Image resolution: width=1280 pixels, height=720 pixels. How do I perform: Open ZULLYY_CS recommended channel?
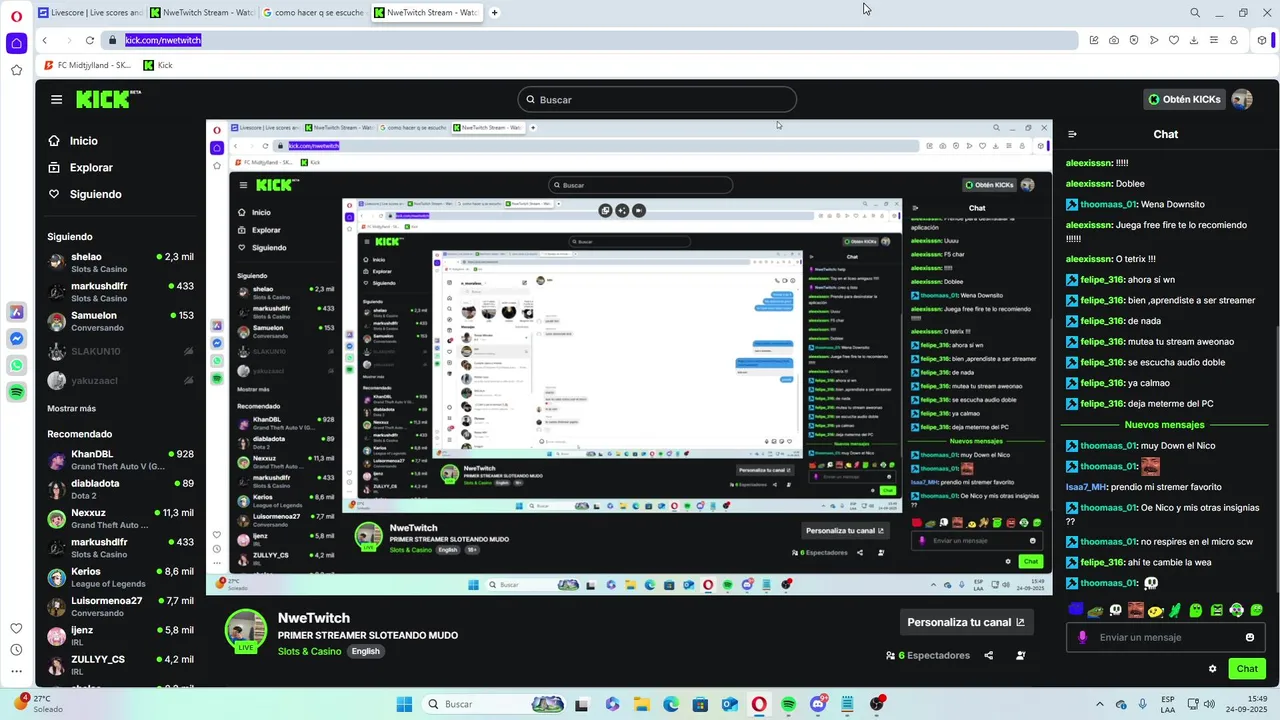[120, 665]
